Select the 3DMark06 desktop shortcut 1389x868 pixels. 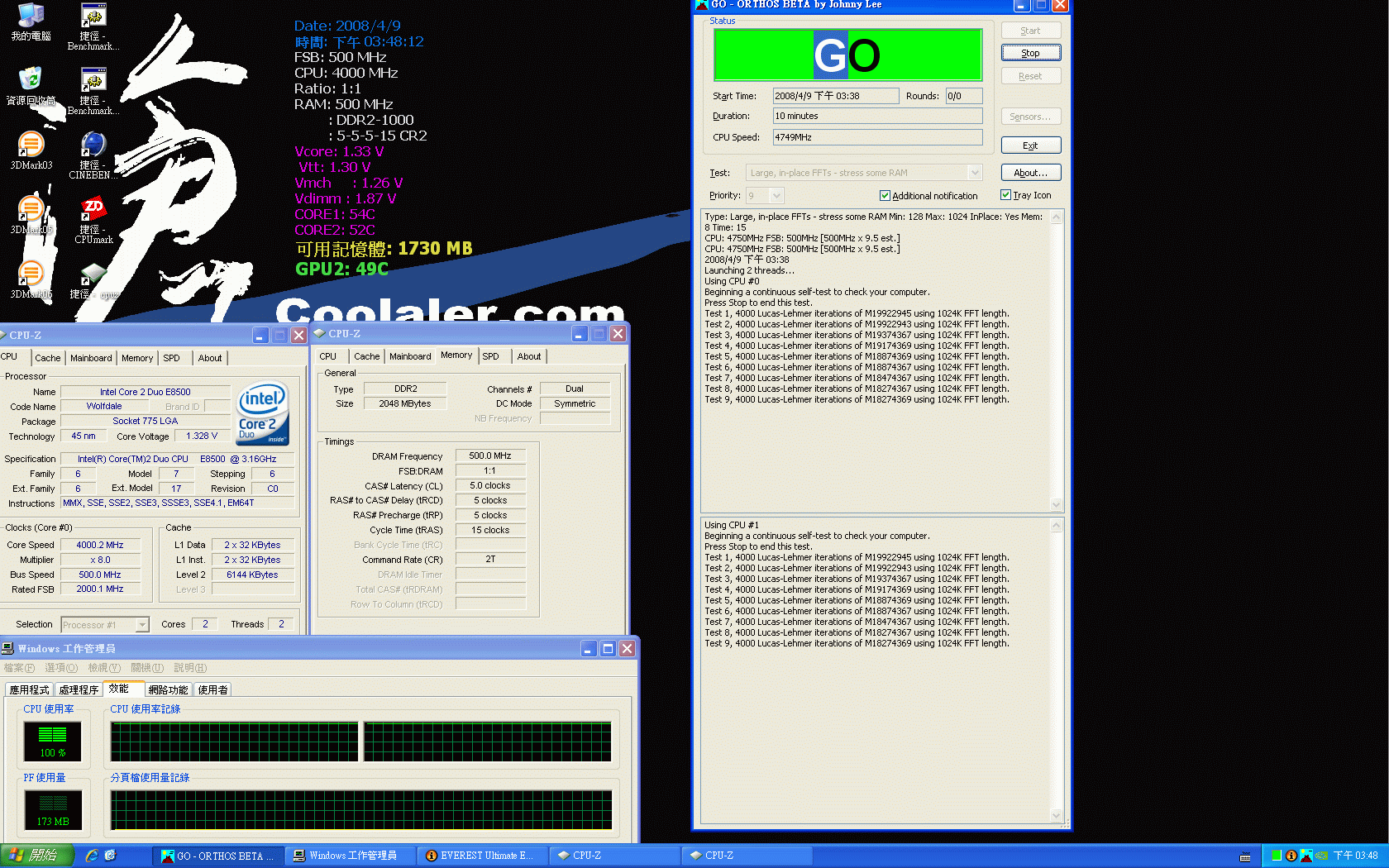pos(31,279)
